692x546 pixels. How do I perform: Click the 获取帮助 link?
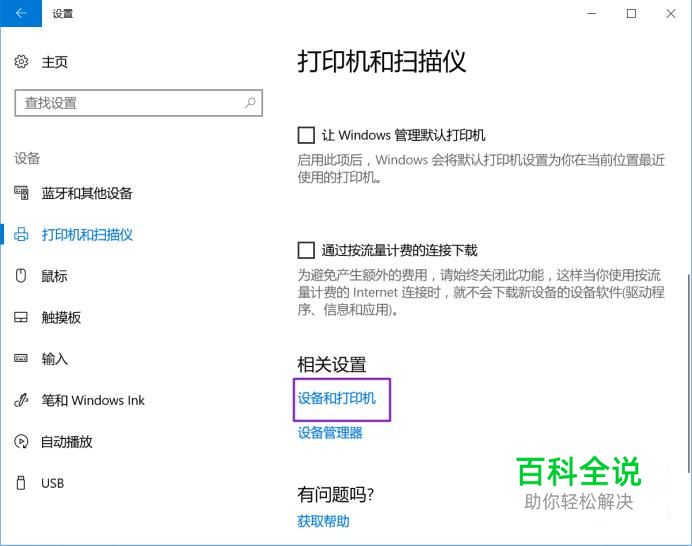323,521
